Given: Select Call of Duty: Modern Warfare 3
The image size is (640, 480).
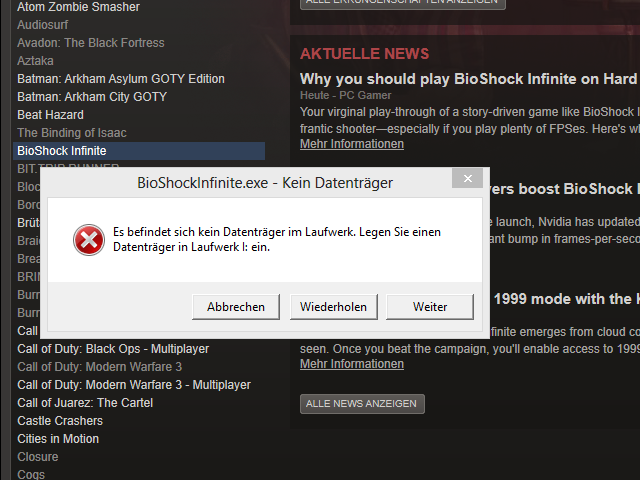Looking at the screenshot, I should [x=100, y=367].
